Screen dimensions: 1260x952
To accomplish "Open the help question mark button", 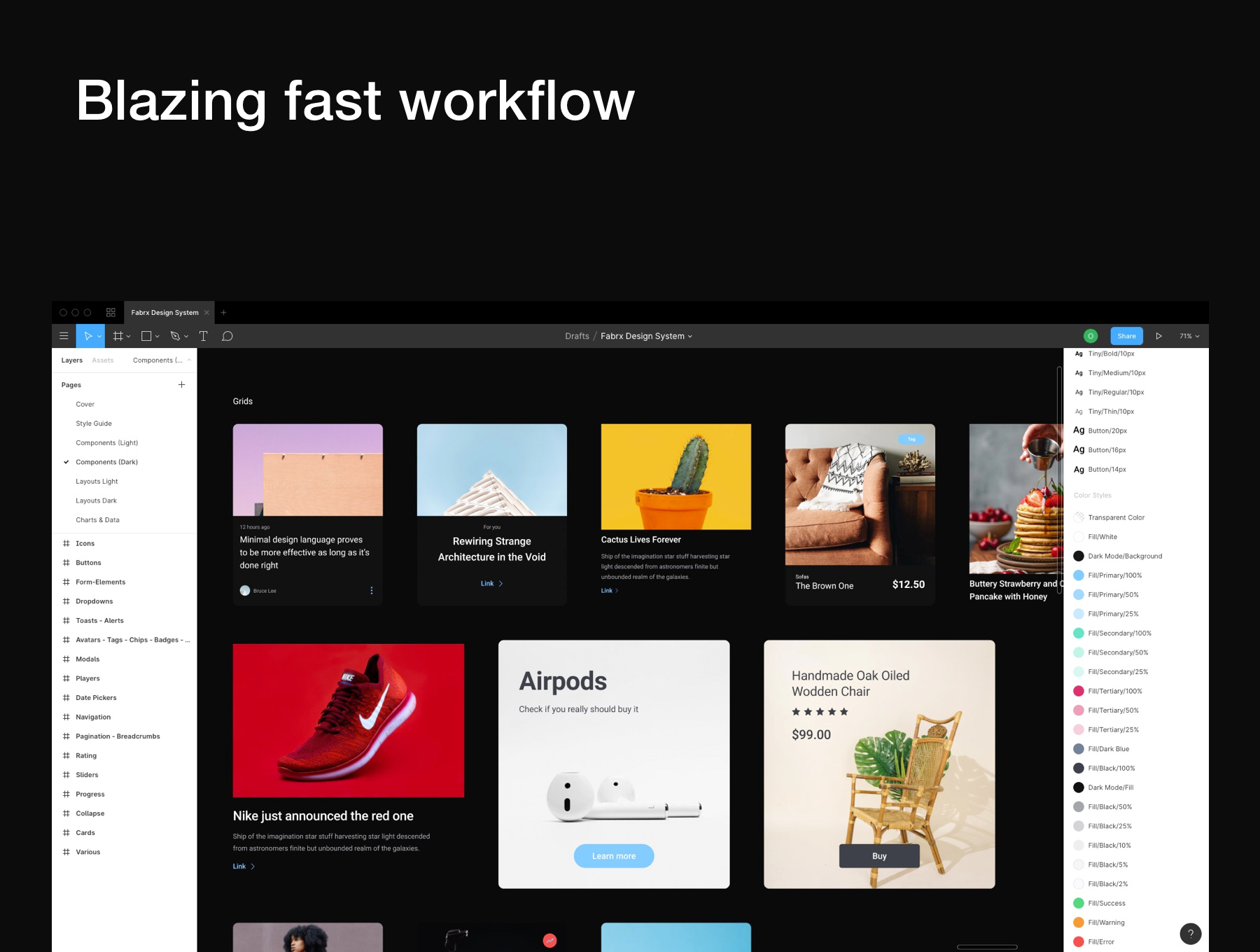I will pos(1190,934).
